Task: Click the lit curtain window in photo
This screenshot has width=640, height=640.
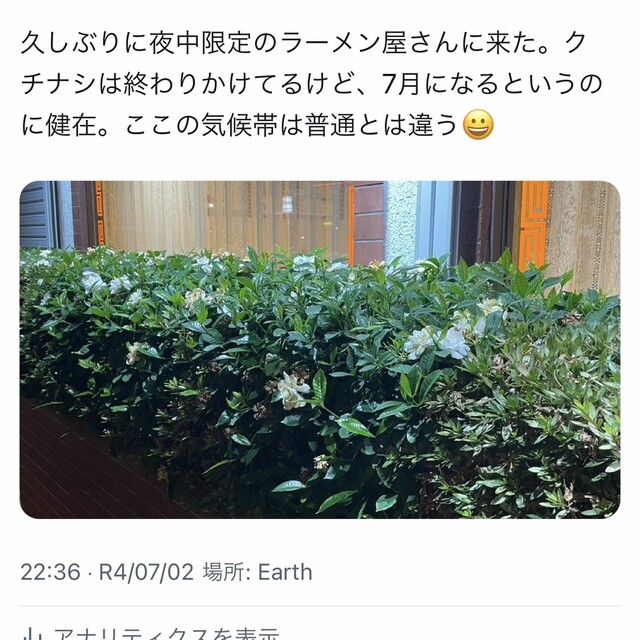Action: coord(224,218)
